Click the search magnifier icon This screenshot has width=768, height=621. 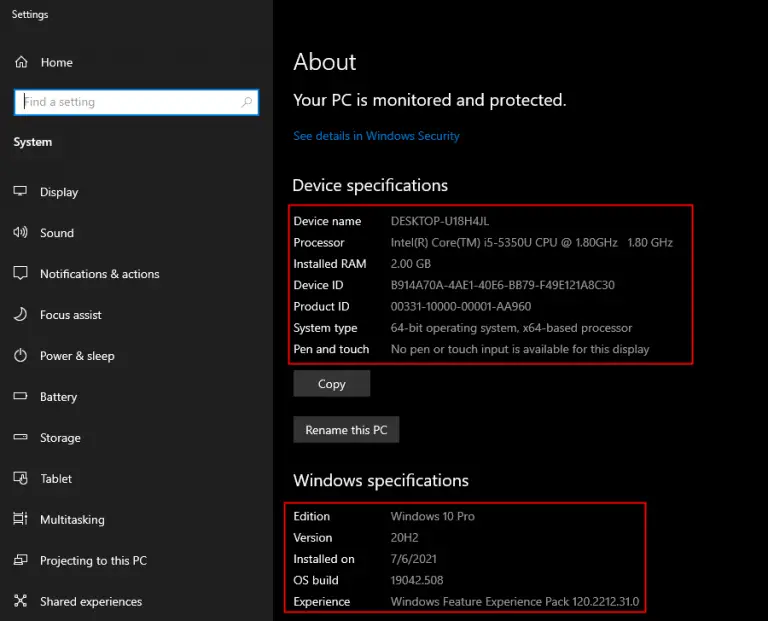coord(246,102)
